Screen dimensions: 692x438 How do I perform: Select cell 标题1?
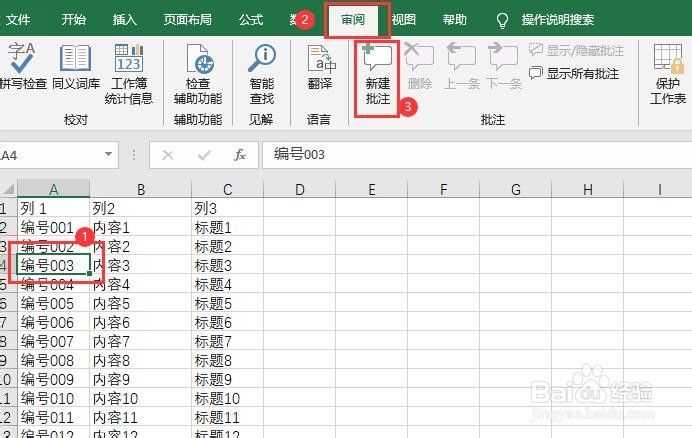pyautogui.click(x=227, y=227)
